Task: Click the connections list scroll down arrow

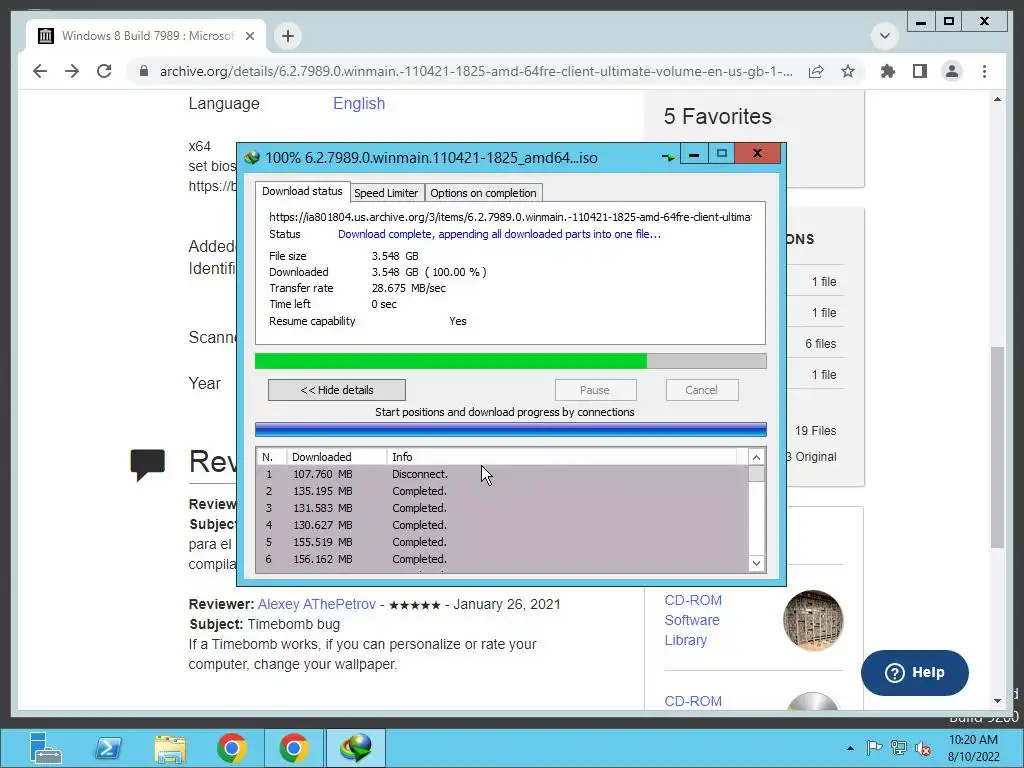Action: [x=756, y=563]
